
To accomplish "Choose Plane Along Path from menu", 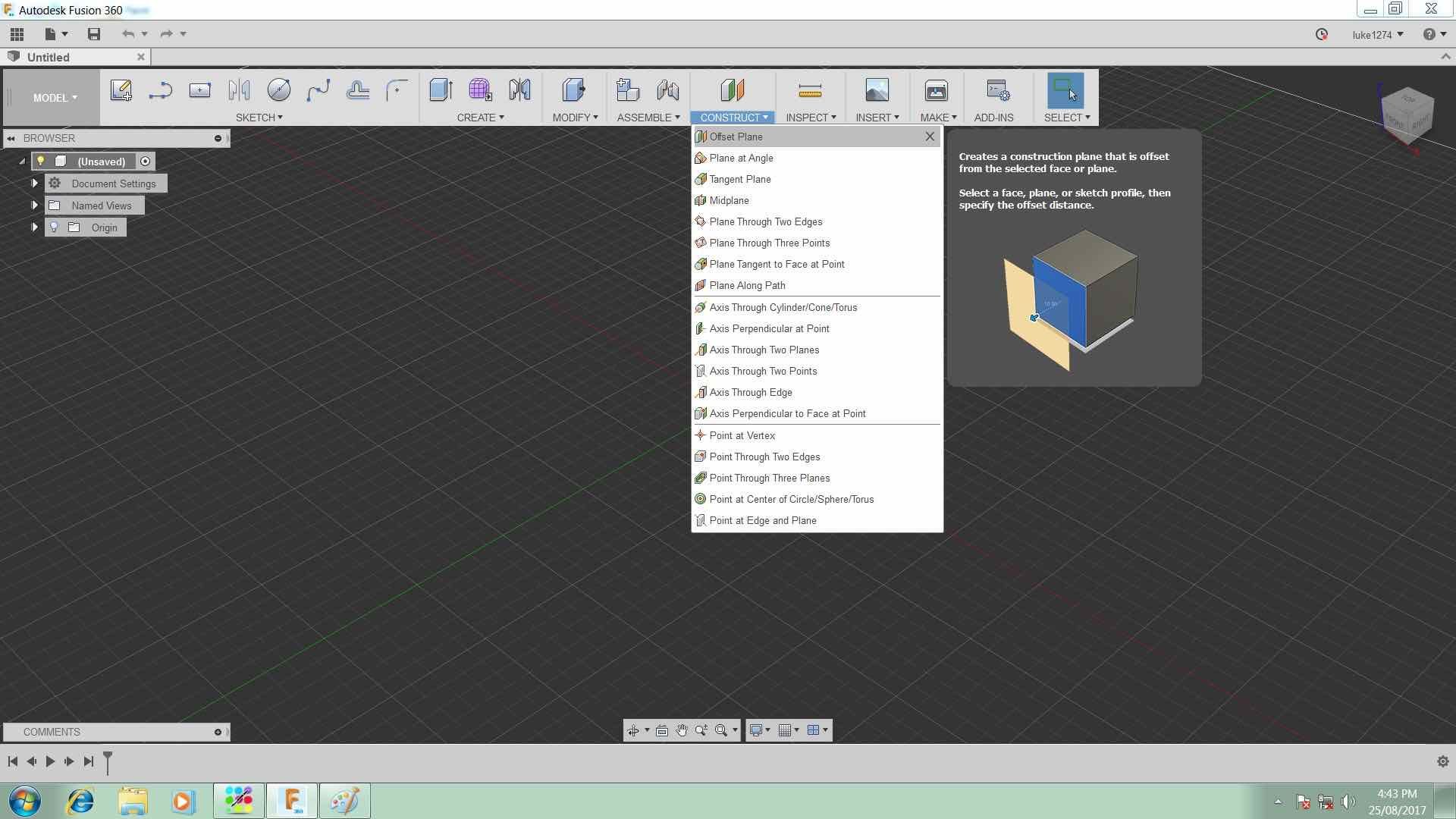I will pyautogui.click(x=817, y=285).
